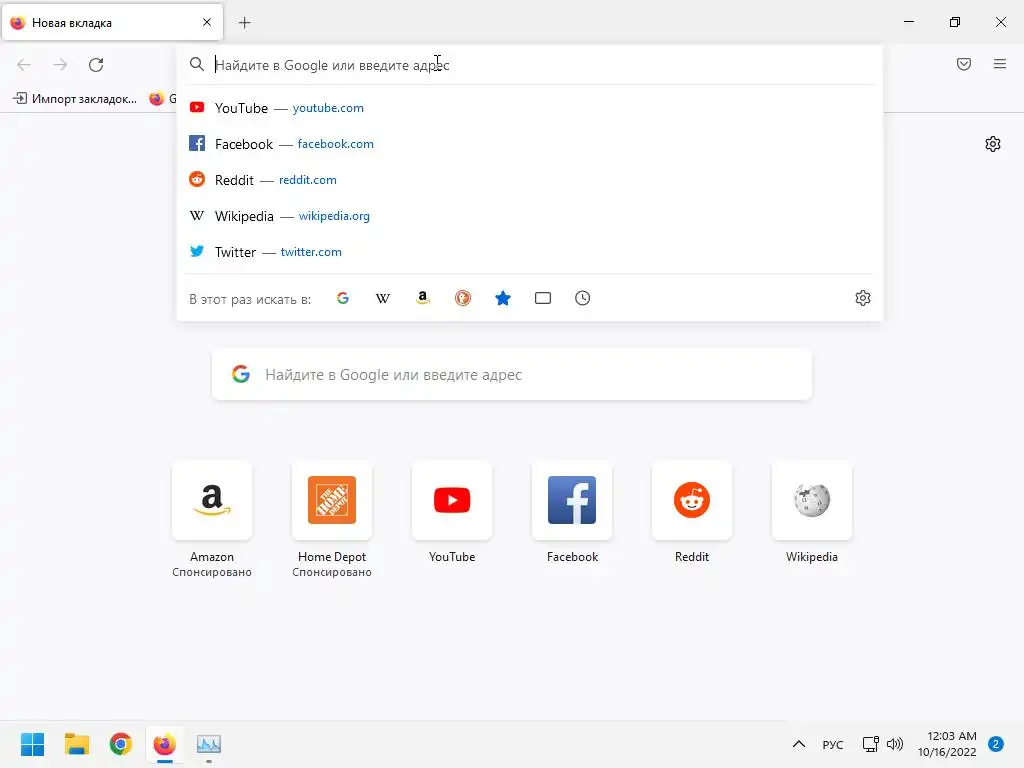Open a new tab with plus button
This screenshot has width=1024, height=768.
pyautogui.click(x=244, y=23)
